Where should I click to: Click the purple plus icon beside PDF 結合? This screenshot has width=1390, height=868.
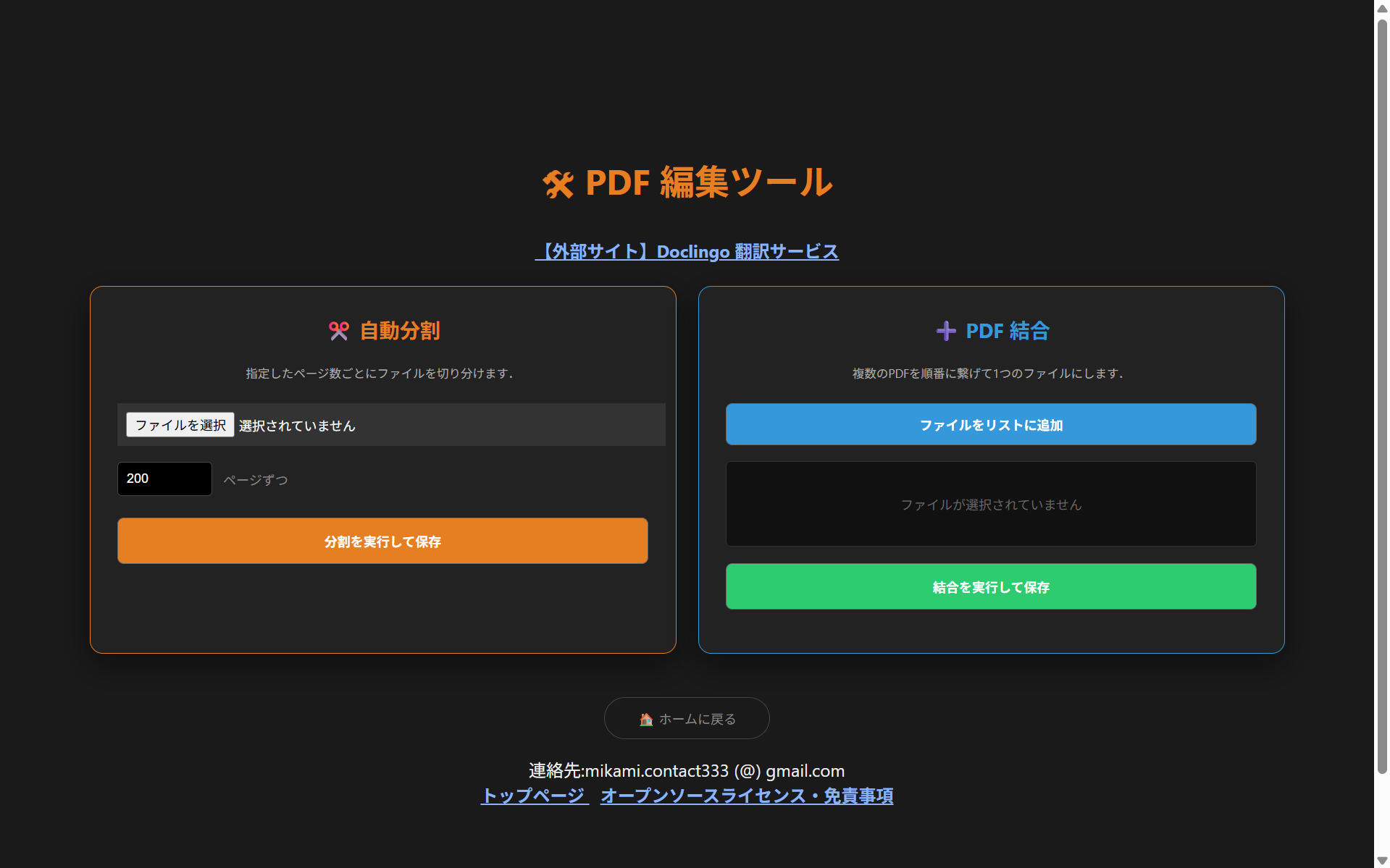tap(946, 331)
